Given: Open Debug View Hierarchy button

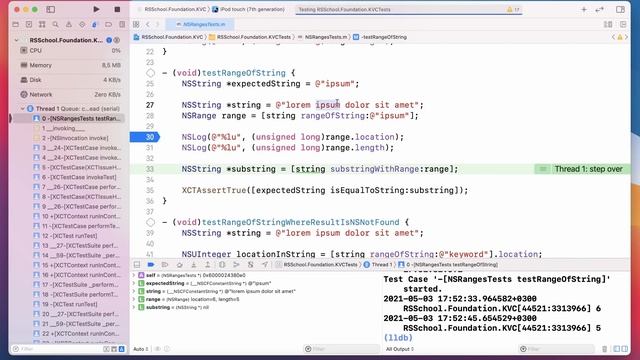Looking at the screenshot, I should click(x=222, y=264).
